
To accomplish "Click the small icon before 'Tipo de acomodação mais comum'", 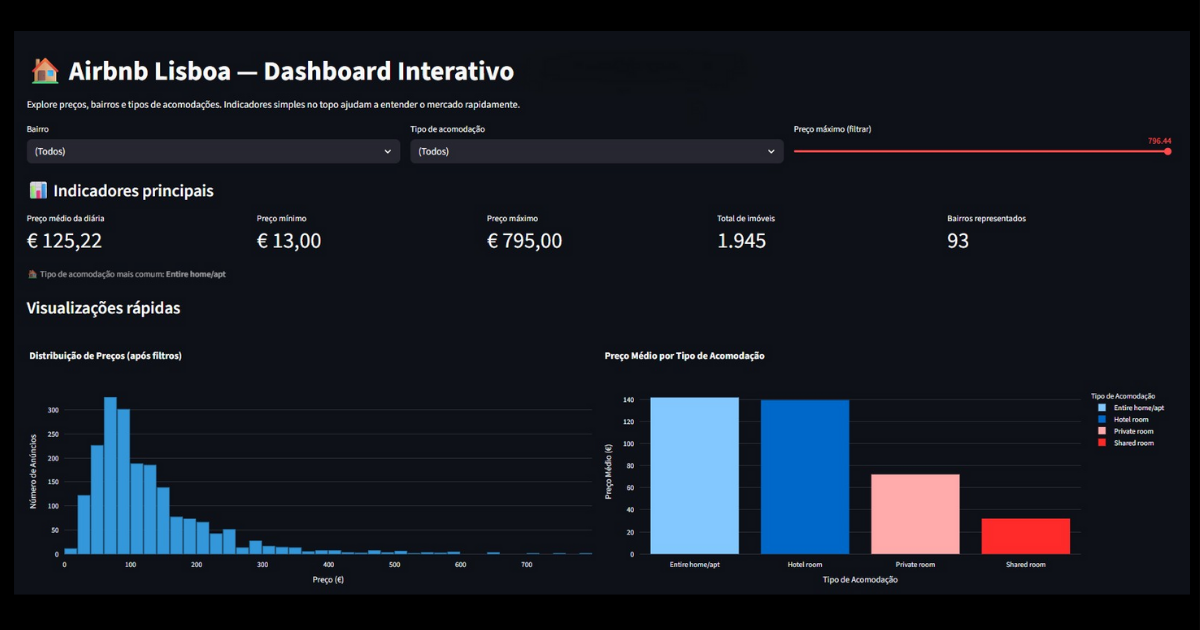I will 33,274.
